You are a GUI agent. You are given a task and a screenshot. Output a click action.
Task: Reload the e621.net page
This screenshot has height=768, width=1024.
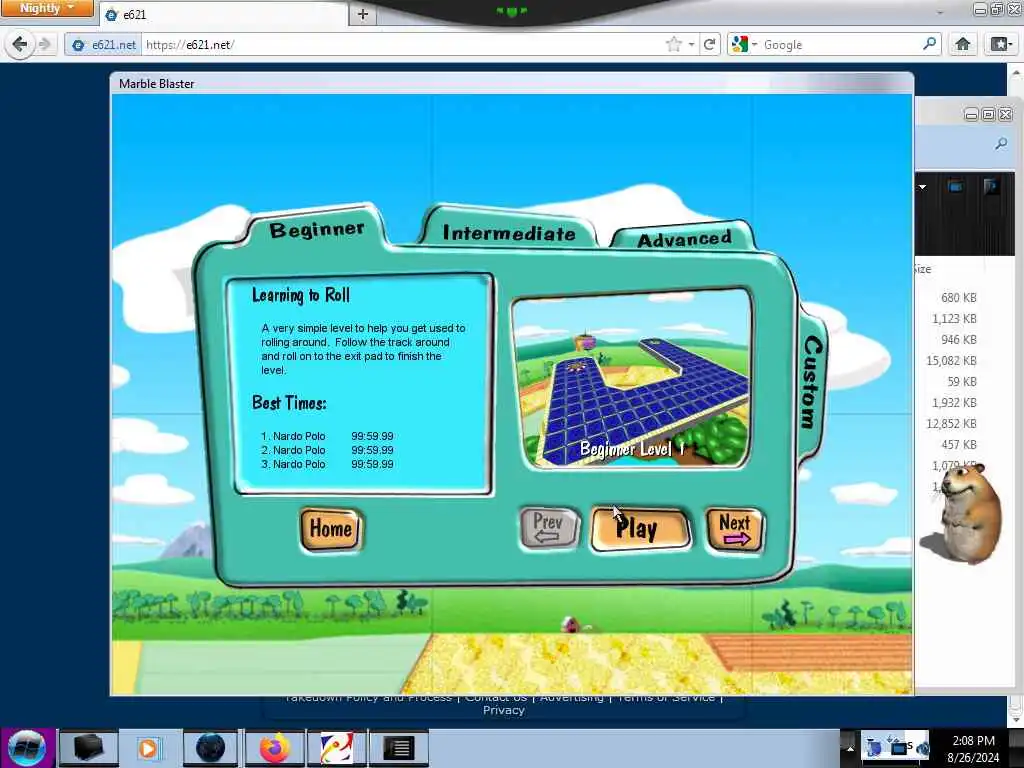[x=709, y=44]
